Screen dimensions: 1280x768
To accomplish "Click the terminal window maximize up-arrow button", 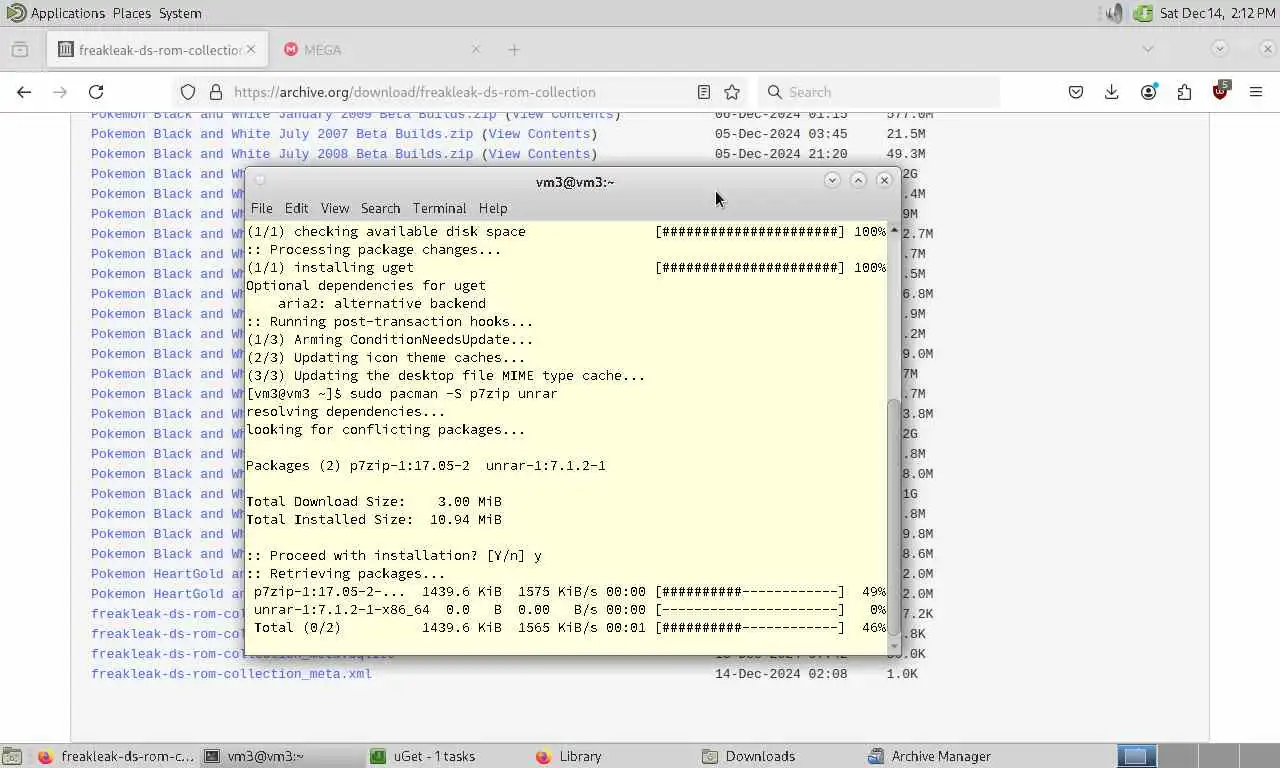I will (x=858, y=180).
